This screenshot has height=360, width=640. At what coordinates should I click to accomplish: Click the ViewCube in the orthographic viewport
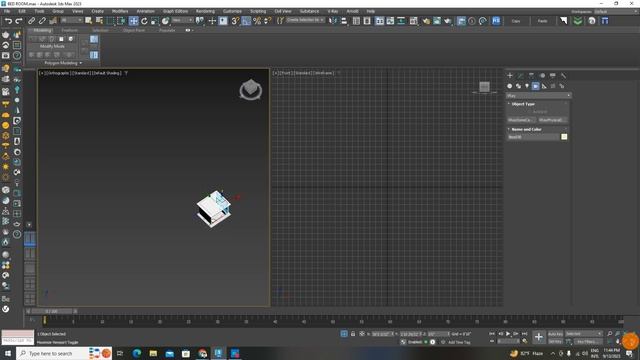(250, 90)
